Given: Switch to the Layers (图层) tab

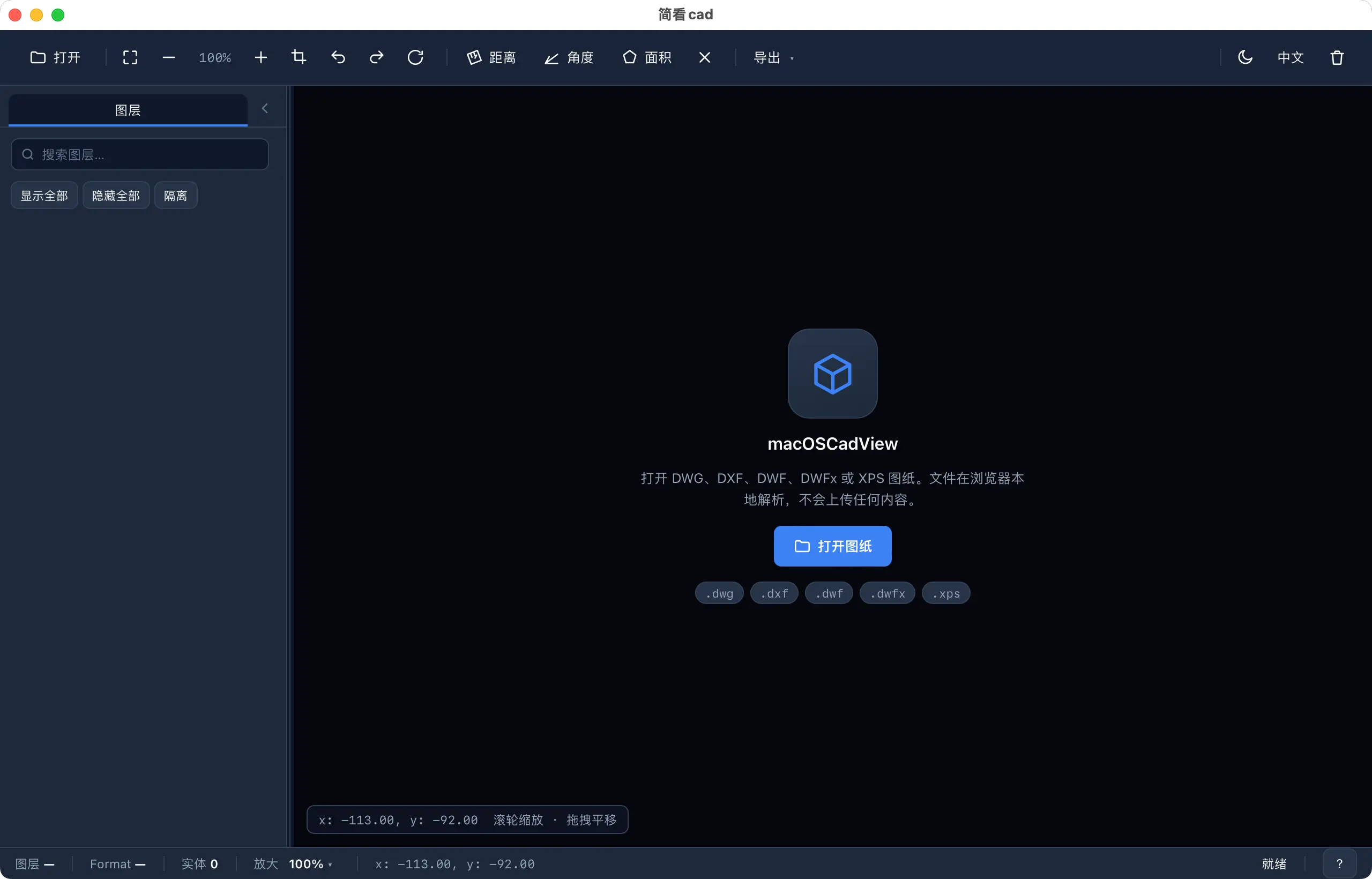Looking at the screenshot, I should (128, 110).
